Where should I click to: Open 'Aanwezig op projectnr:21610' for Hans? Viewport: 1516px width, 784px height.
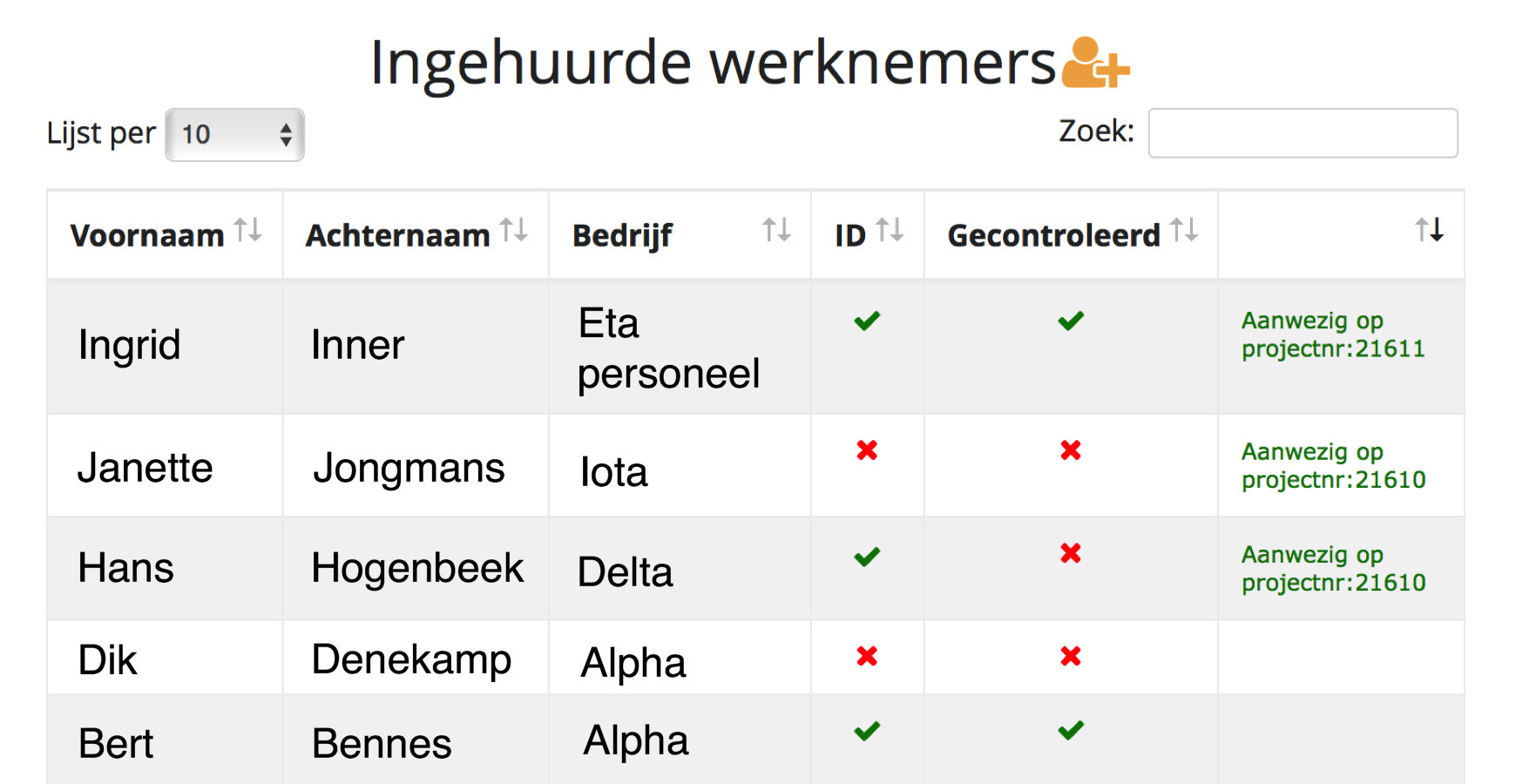point(1332,568)
